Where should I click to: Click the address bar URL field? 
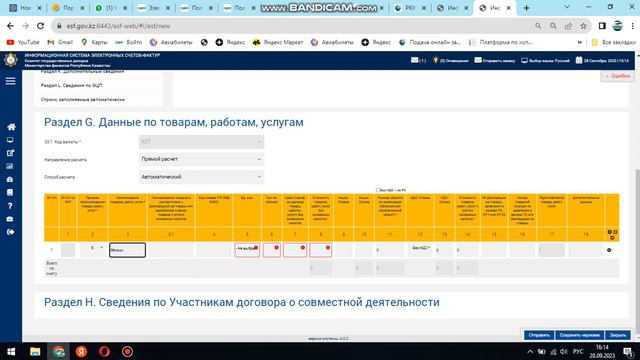tap(294, 26)
